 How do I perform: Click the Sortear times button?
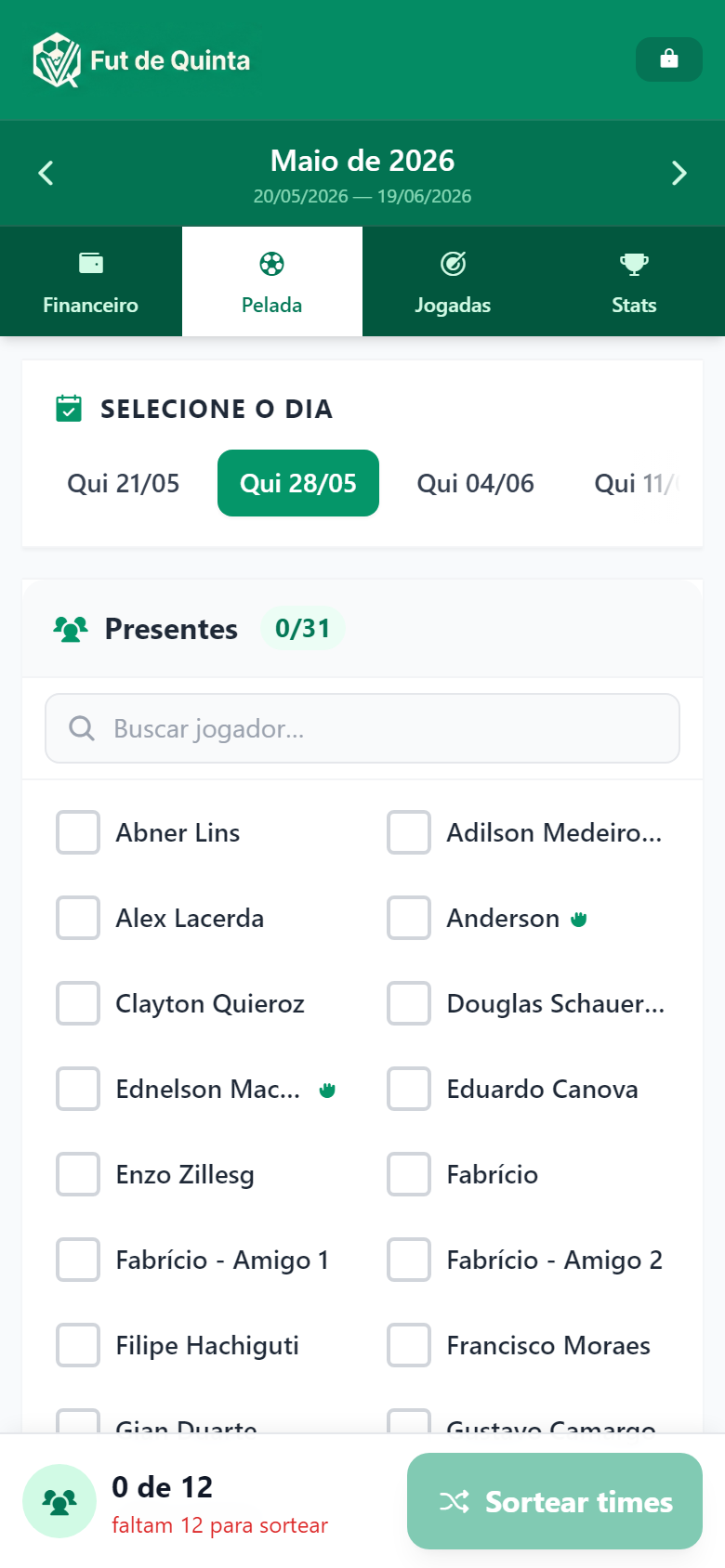[x=555, y=1501]
